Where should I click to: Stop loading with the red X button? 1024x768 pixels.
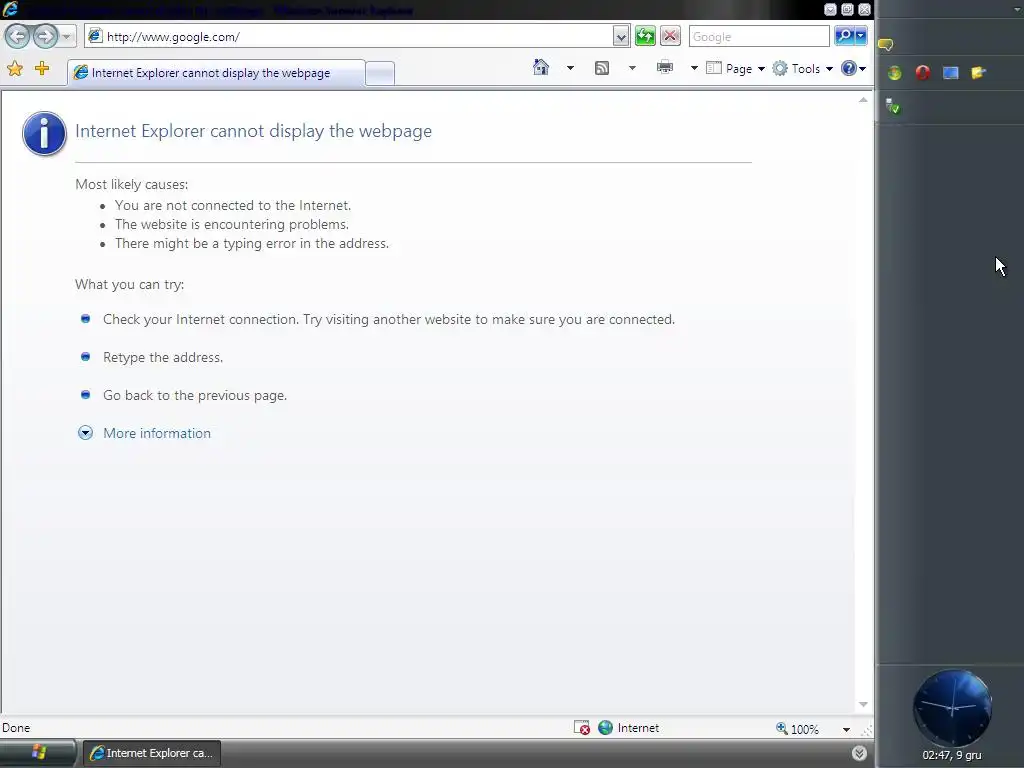670,37
